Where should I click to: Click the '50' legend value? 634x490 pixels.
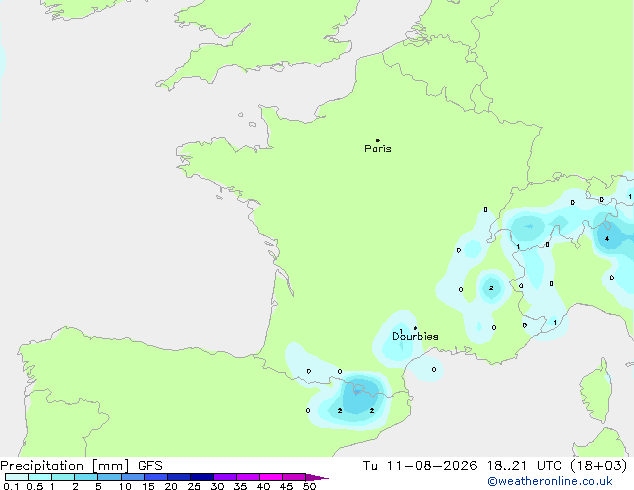[309, 486]
